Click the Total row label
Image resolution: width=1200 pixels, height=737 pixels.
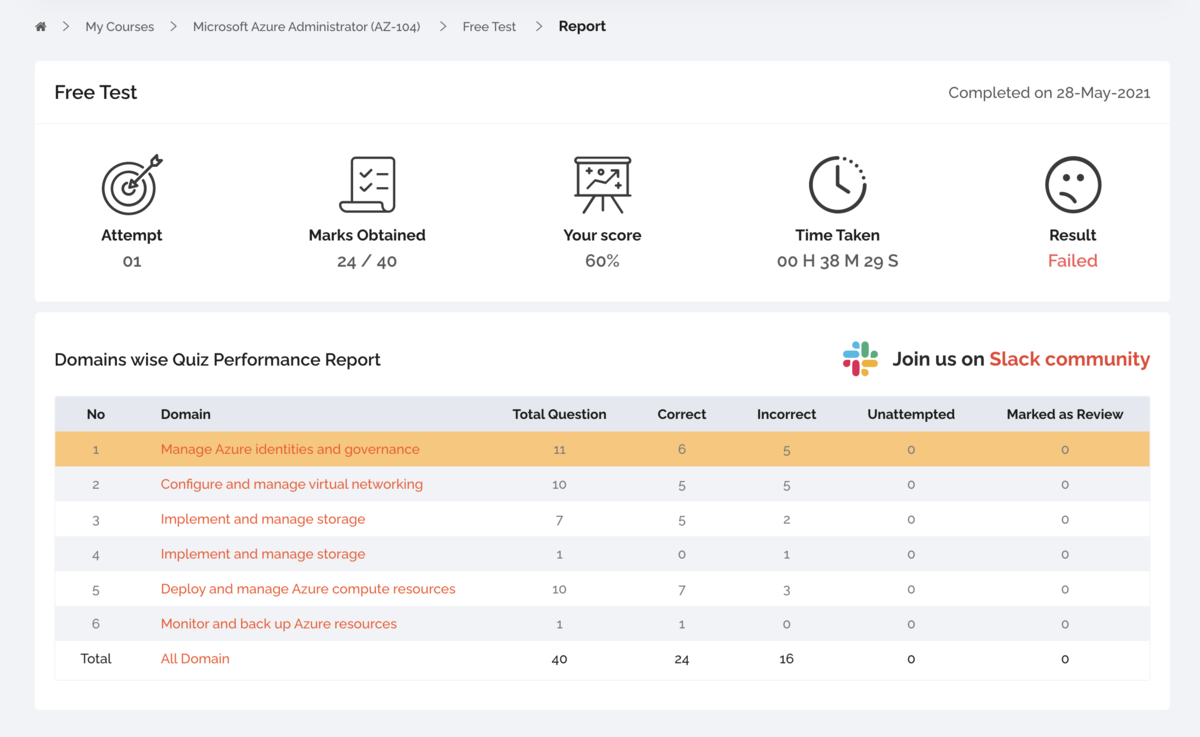pyautogui.click(x=96, y=659)
